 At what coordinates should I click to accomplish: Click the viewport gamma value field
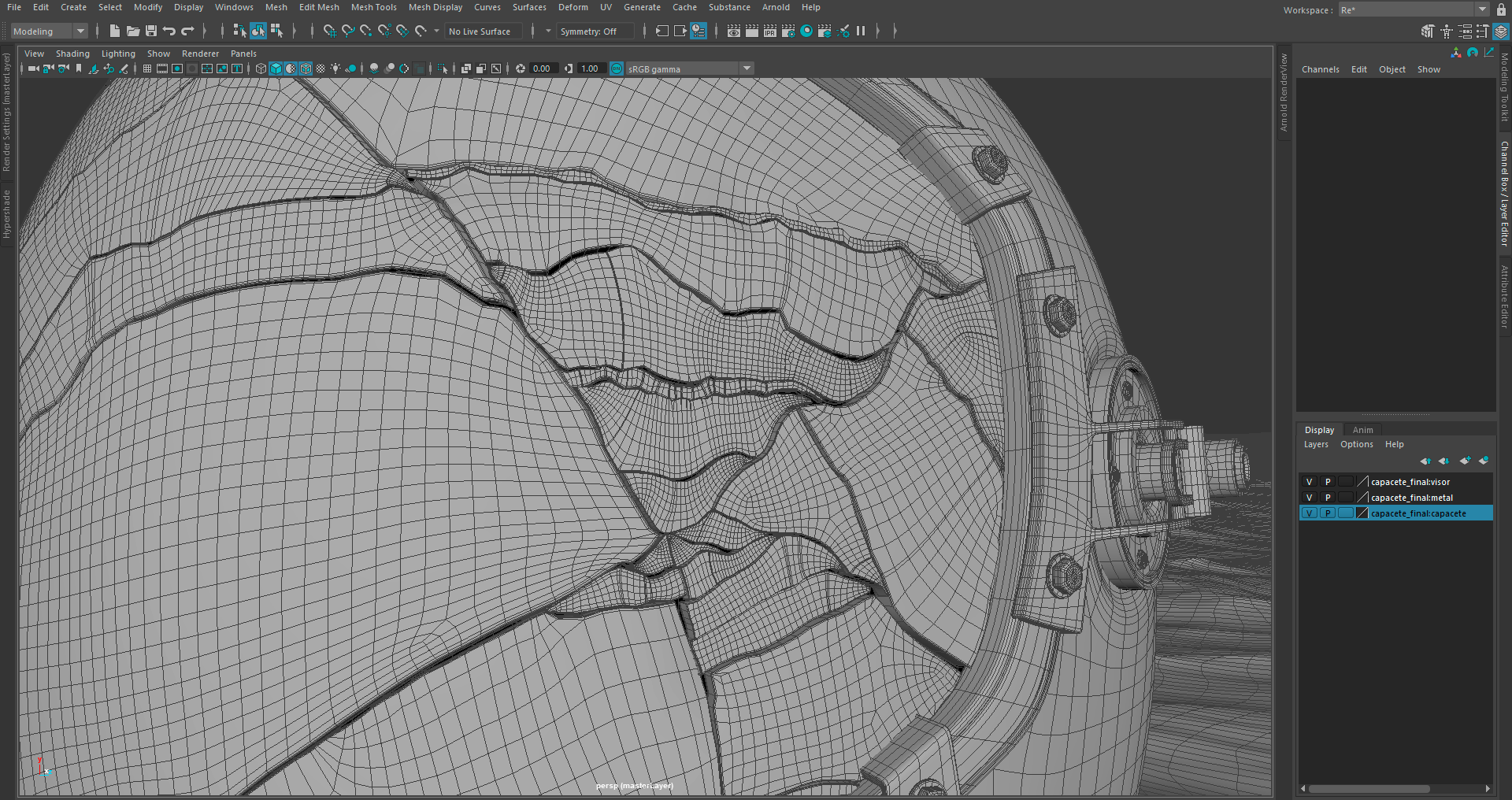click(x=589, y=69)
